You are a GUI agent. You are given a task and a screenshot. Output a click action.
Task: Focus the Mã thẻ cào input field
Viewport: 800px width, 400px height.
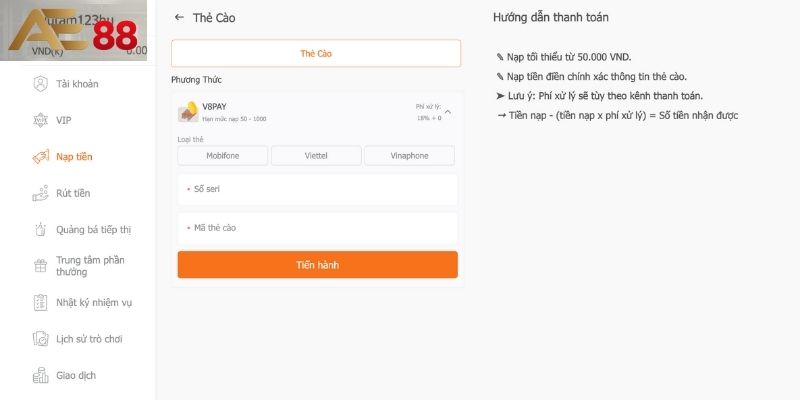point(317,228)
